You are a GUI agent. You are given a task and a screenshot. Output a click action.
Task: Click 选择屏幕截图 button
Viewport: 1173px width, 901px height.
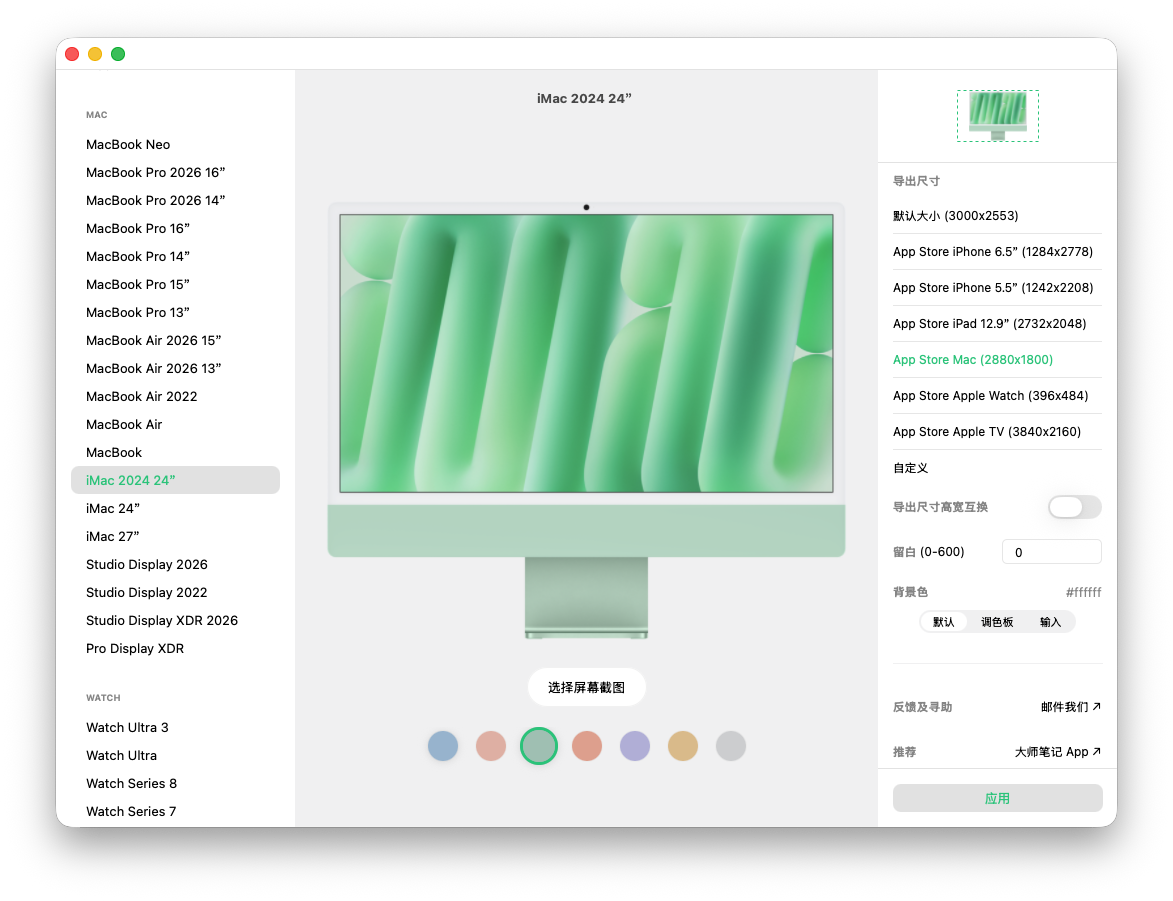coord(586,687)
